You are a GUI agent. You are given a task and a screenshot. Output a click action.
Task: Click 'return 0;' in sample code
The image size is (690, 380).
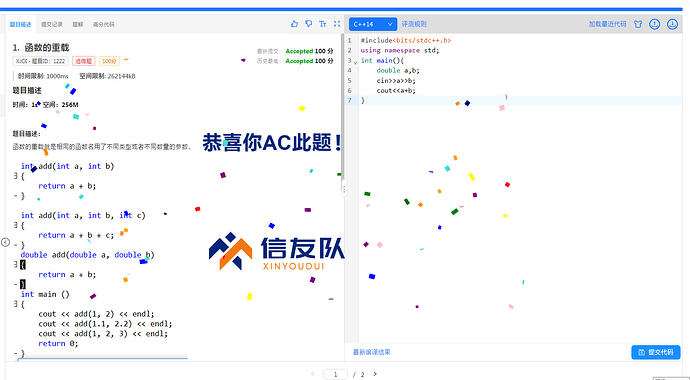(58, 343)
